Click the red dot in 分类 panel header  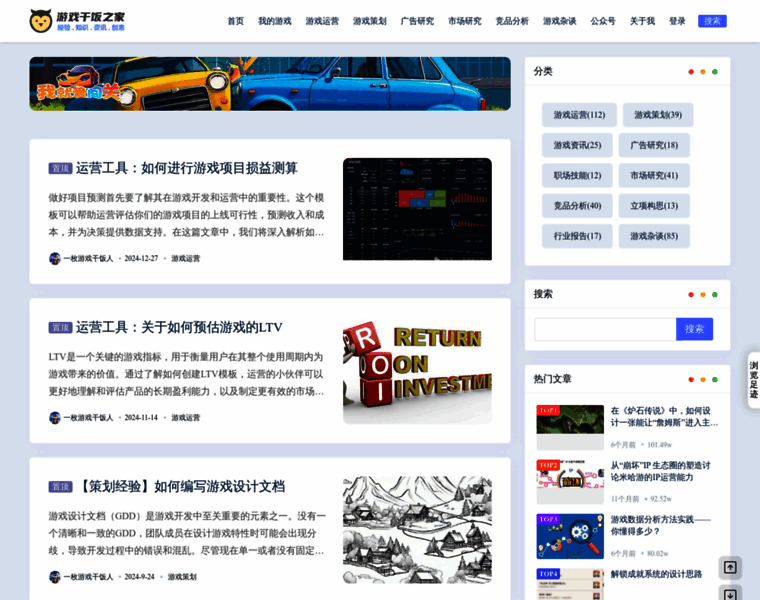click(690, 72)
